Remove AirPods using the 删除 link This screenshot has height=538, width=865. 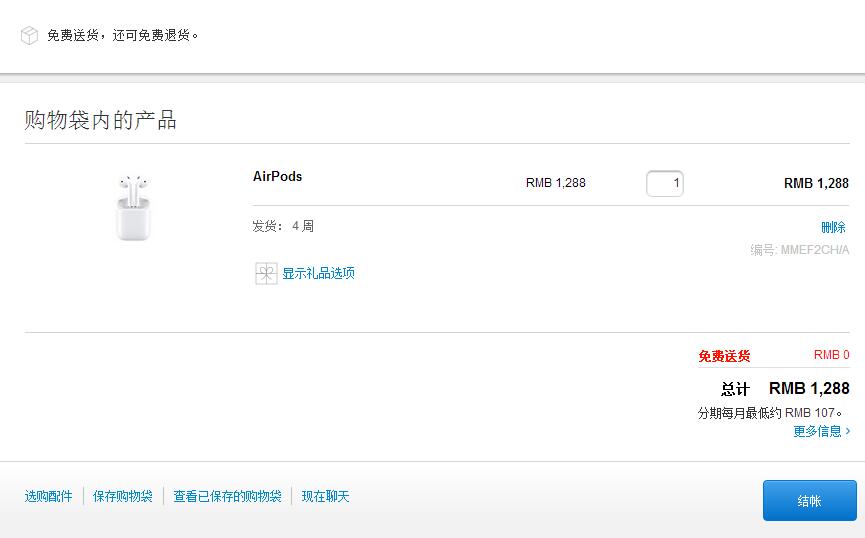[x=833, y=227]
